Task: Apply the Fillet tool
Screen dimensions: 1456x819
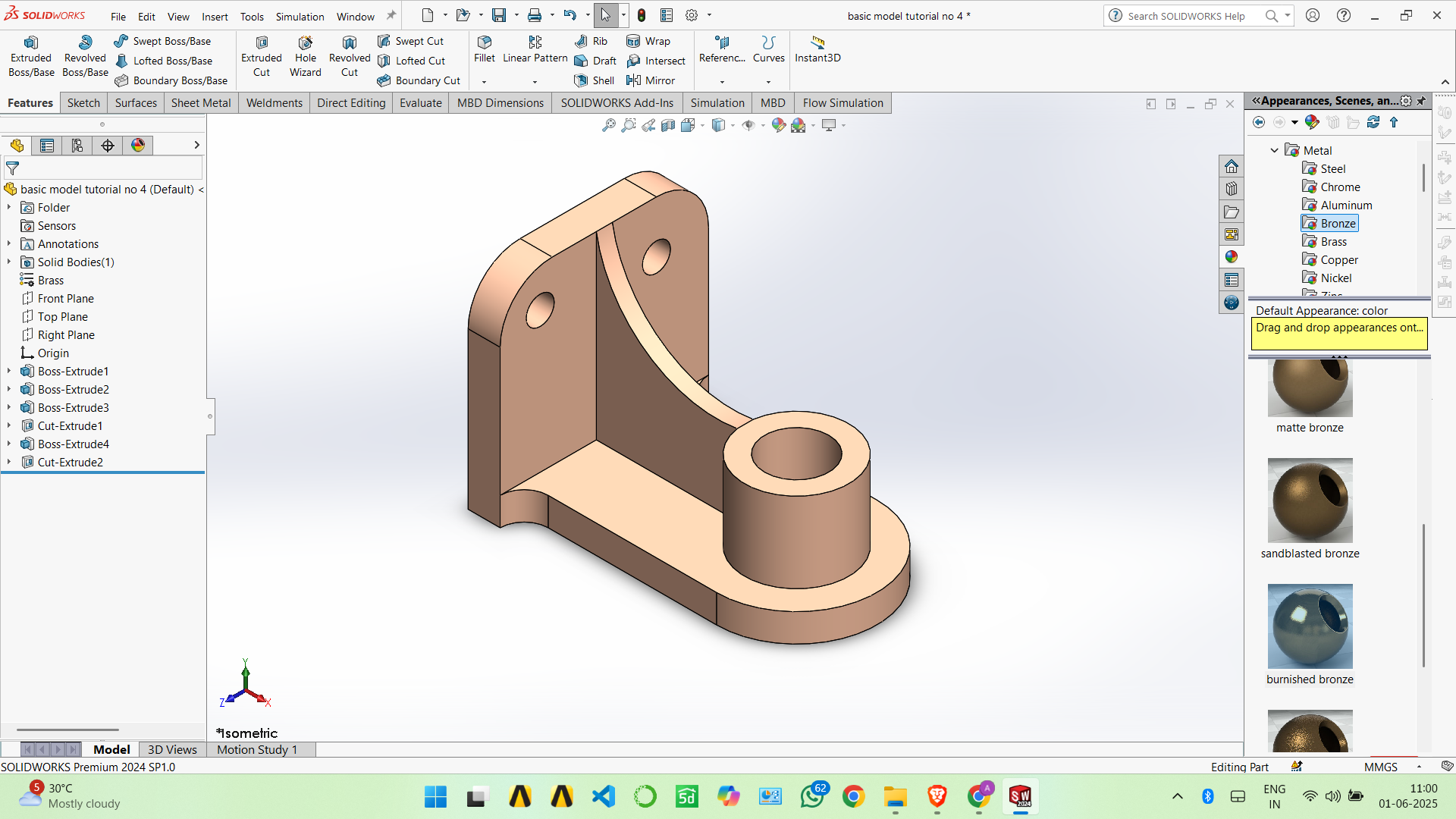Action: 485,49
